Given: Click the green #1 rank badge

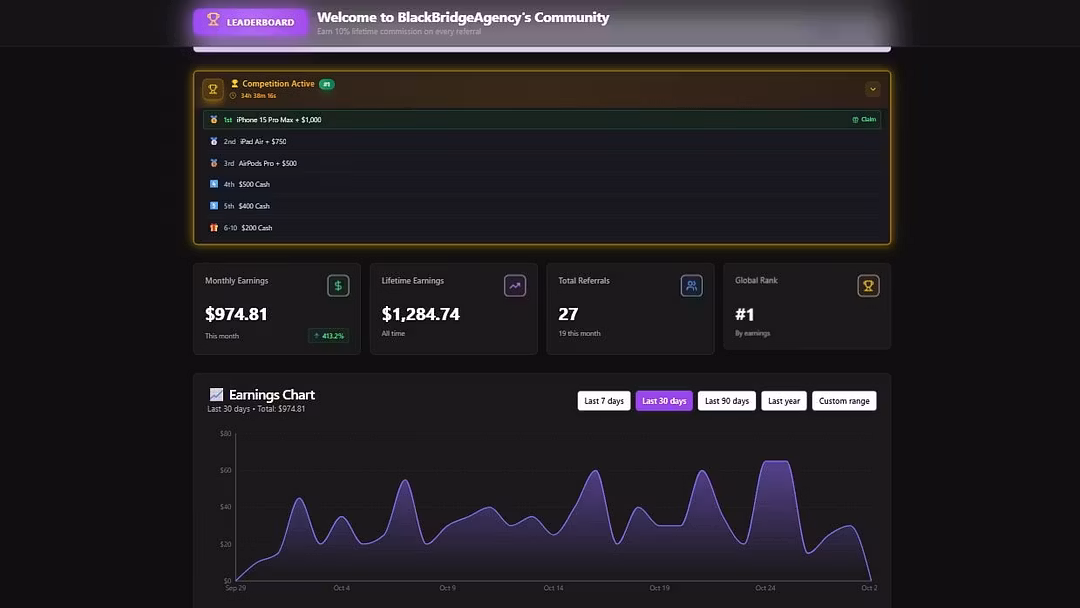Looking at the screenshot, I should (327, 84).
